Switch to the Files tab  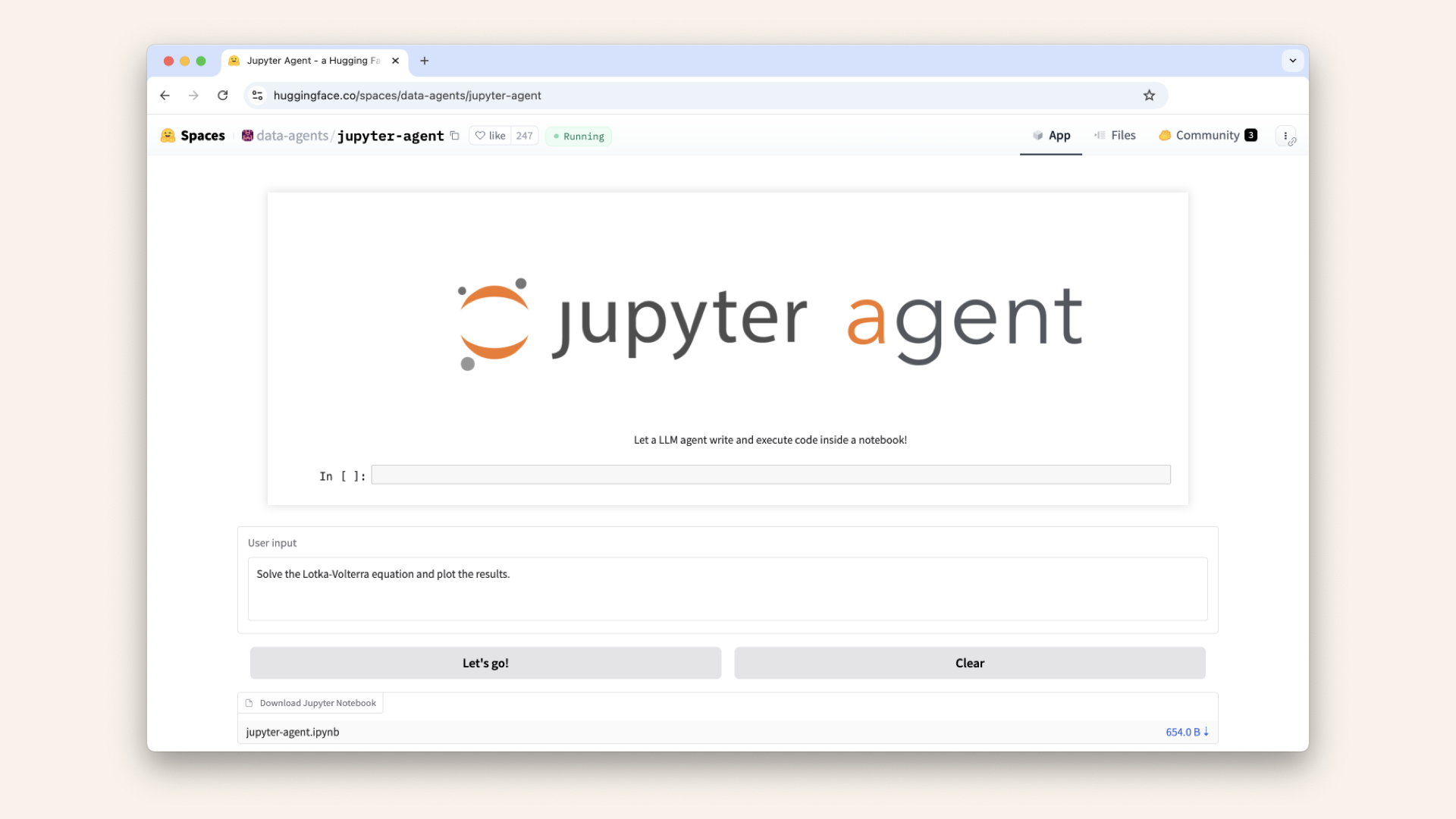coord(1123,135)
